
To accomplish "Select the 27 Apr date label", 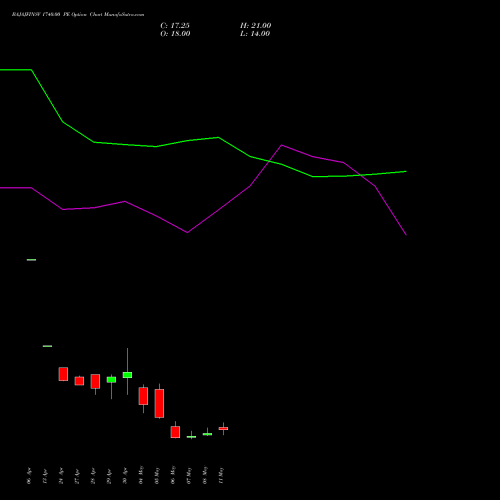I will pyautogui.click(x=77, y=476).
